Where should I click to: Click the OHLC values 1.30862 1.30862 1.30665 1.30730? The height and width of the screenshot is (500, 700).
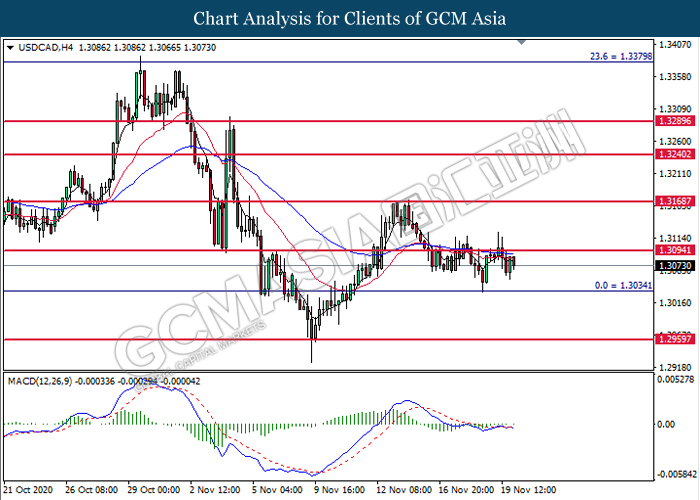147,47
